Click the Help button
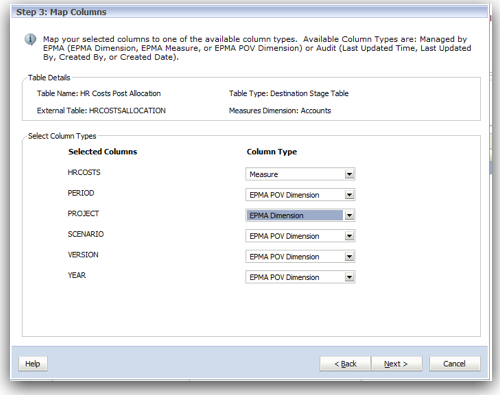The width and height of the screenshot is (500, 395). 33,364
